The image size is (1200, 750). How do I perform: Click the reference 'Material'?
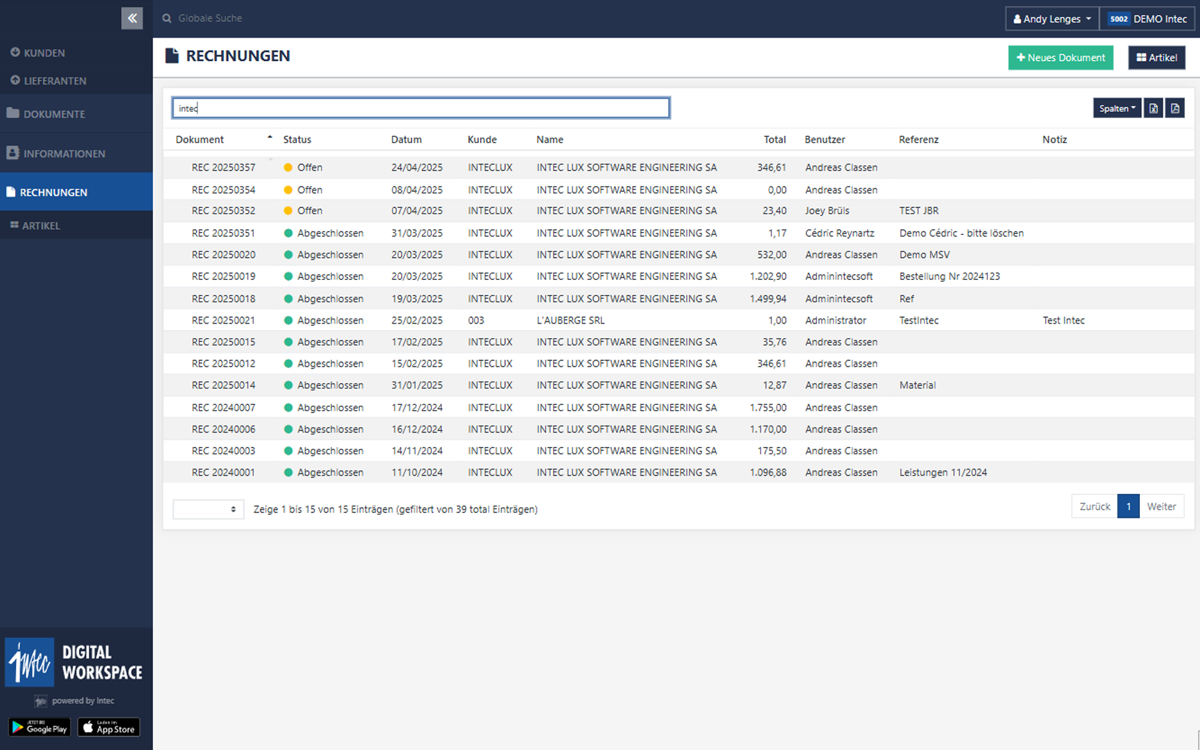917,385
